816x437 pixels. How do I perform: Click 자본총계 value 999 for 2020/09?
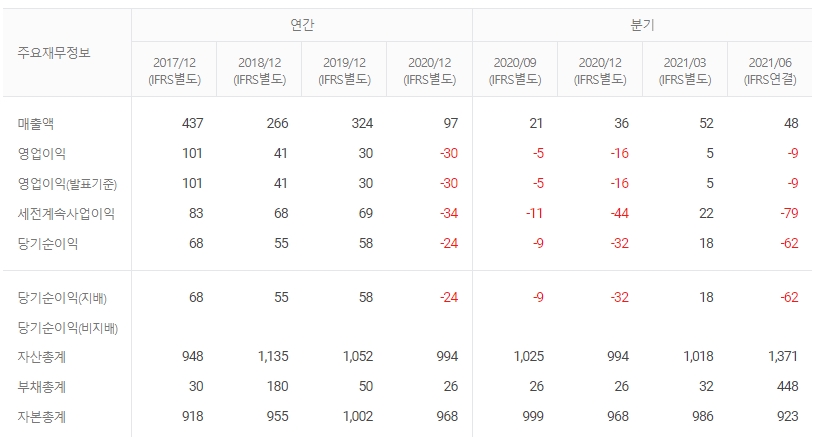click(x=533, y=416)
